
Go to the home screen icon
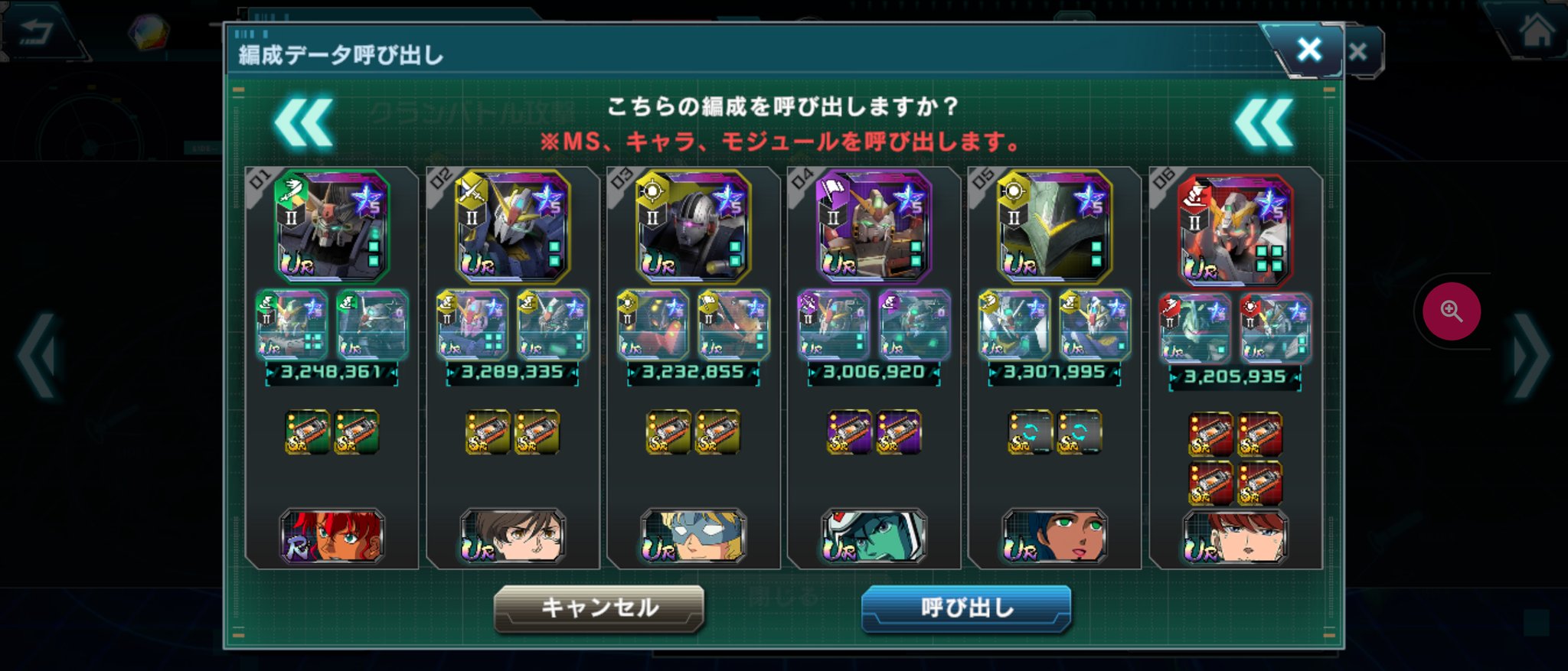pyautogui.click(x=1537, y=31)
